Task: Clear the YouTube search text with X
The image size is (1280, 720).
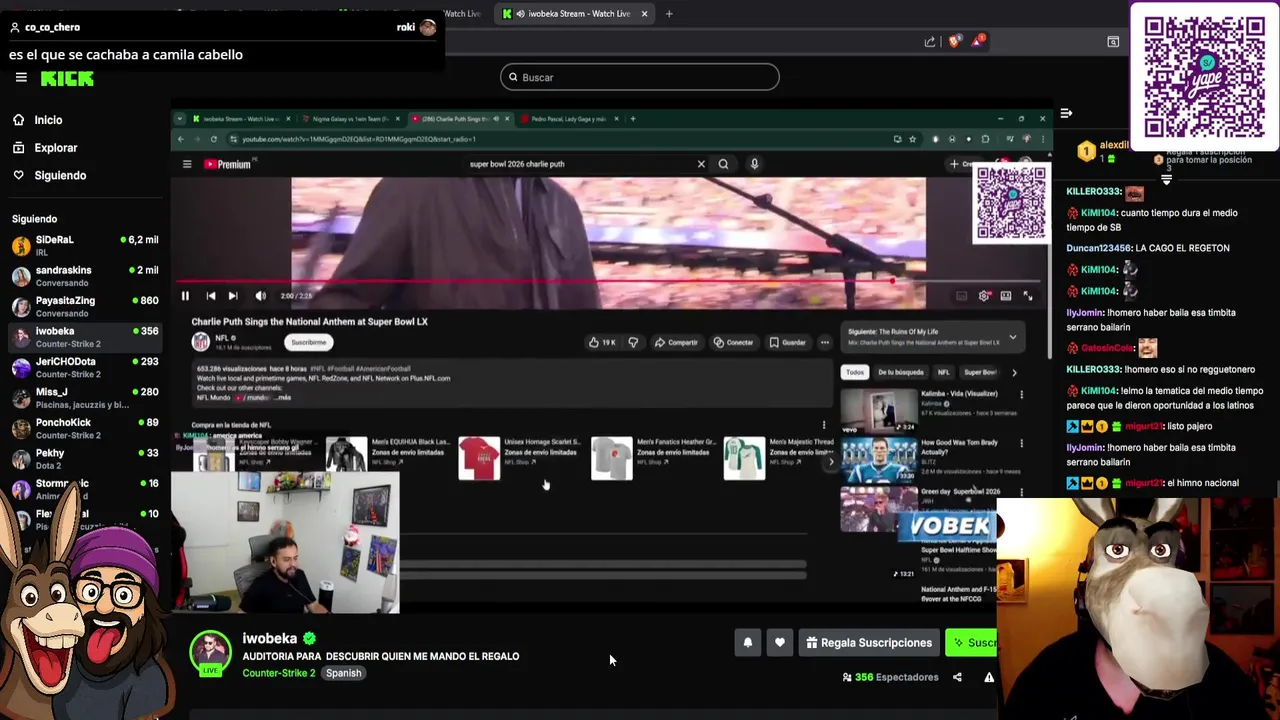Action: [701, 164]
